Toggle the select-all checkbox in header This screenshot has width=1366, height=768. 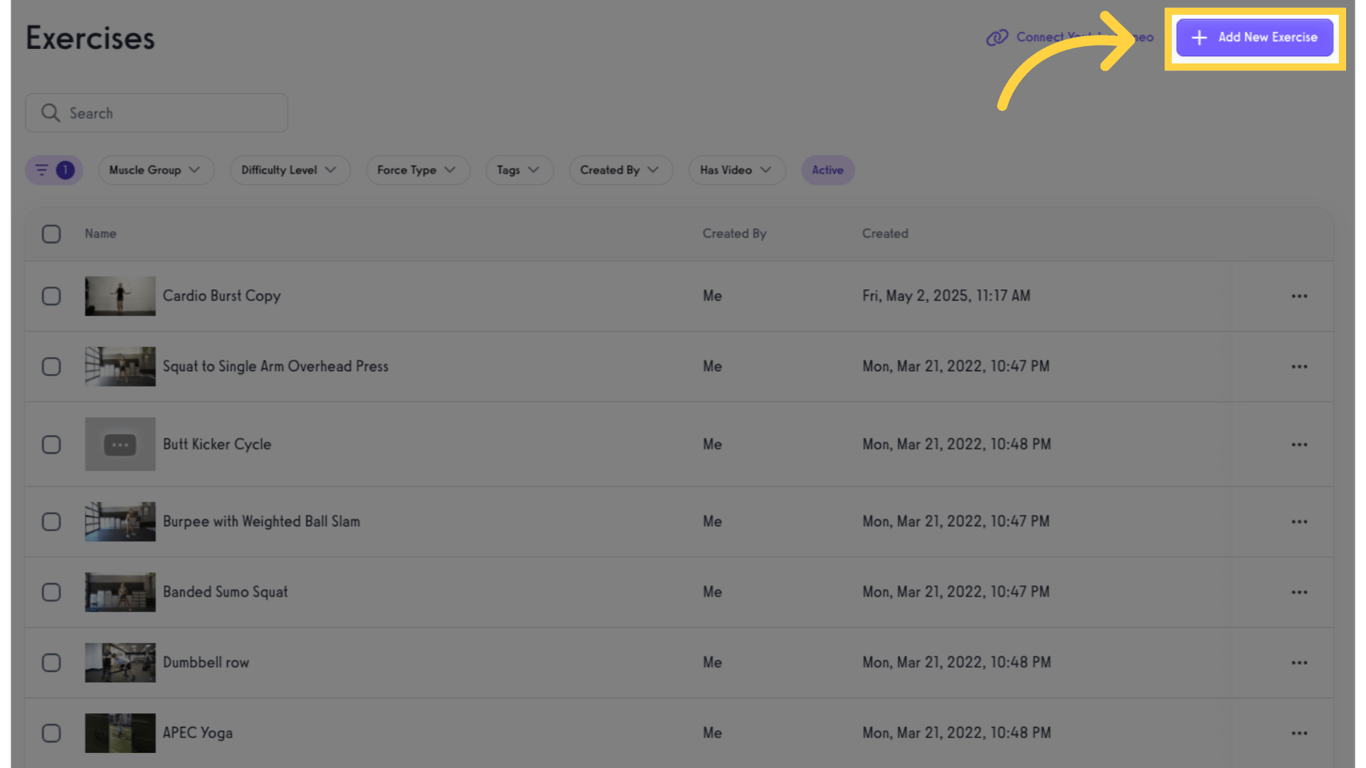(51, 234)
